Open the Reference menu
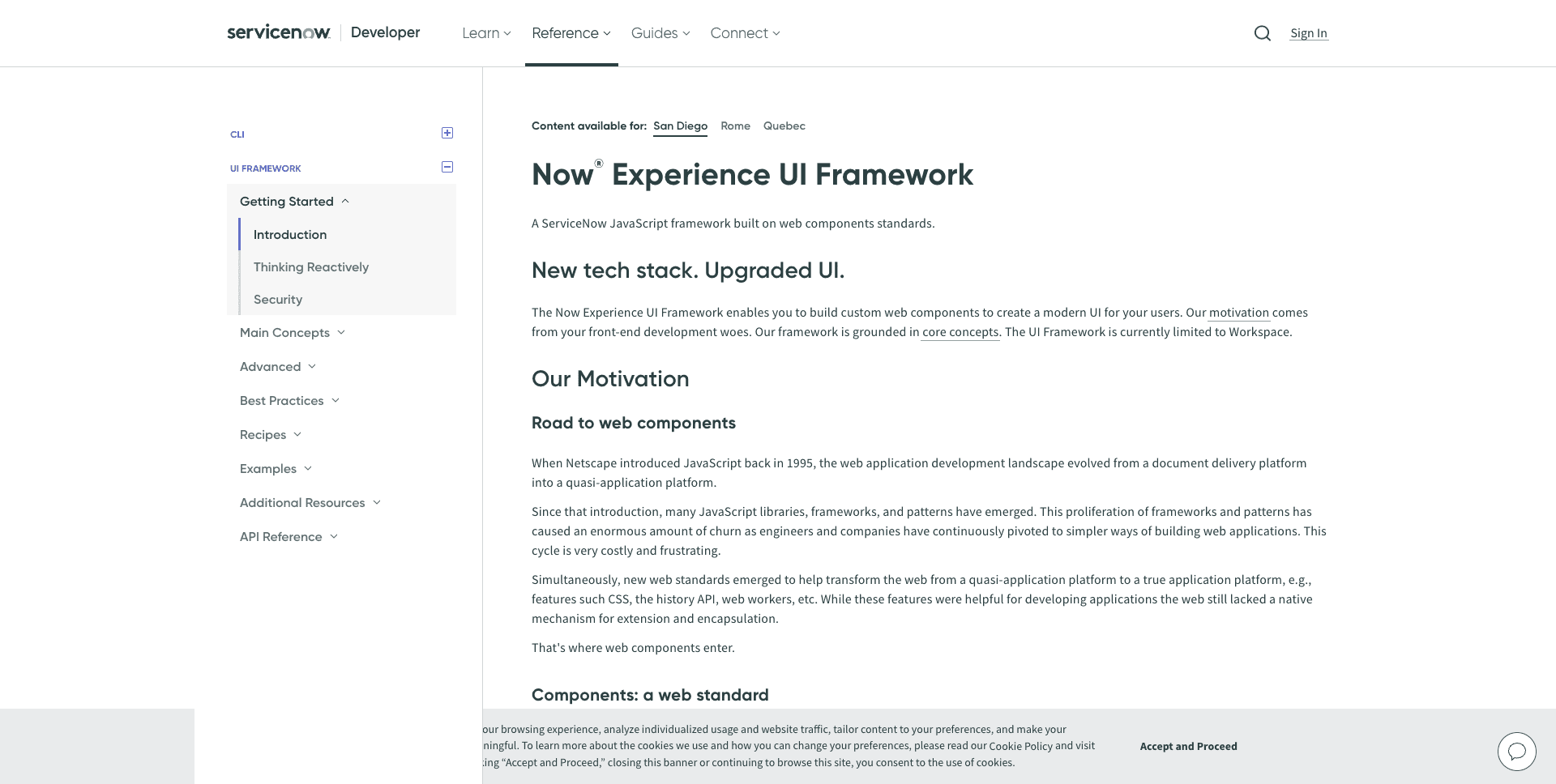 pyautogui.click(x=571, y=33)
